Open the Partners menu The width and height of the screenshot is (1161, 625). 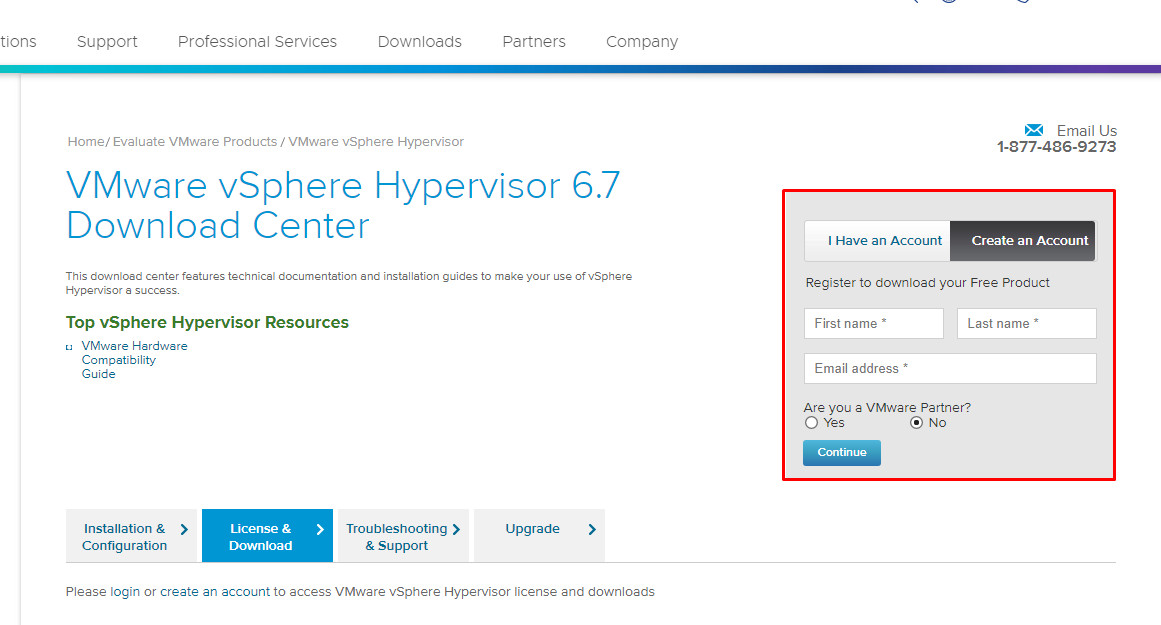(534, 41)
